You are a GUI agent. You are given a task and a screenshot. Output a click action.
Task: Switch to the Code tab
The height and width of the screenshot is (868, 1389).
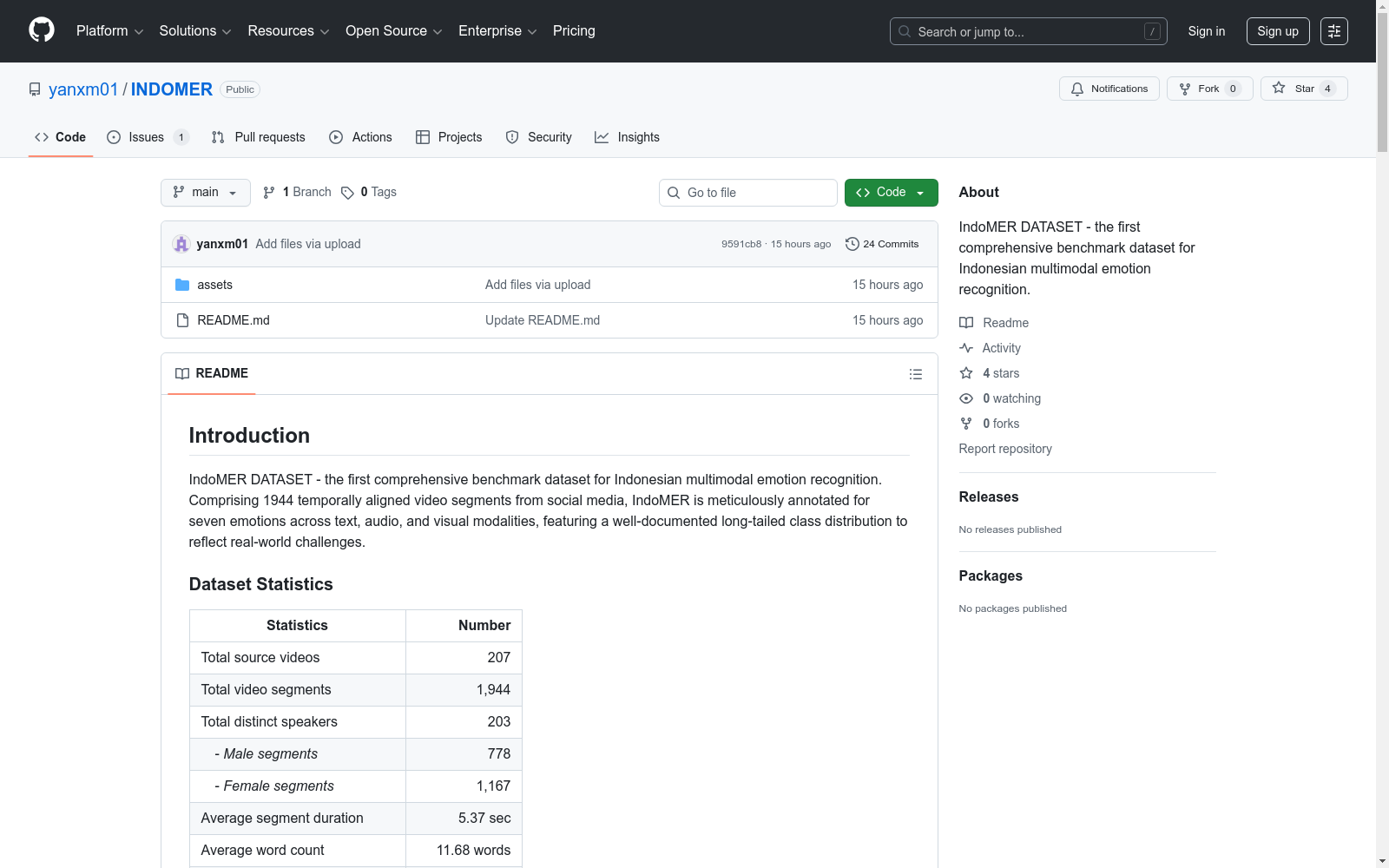tap(60, 137)
